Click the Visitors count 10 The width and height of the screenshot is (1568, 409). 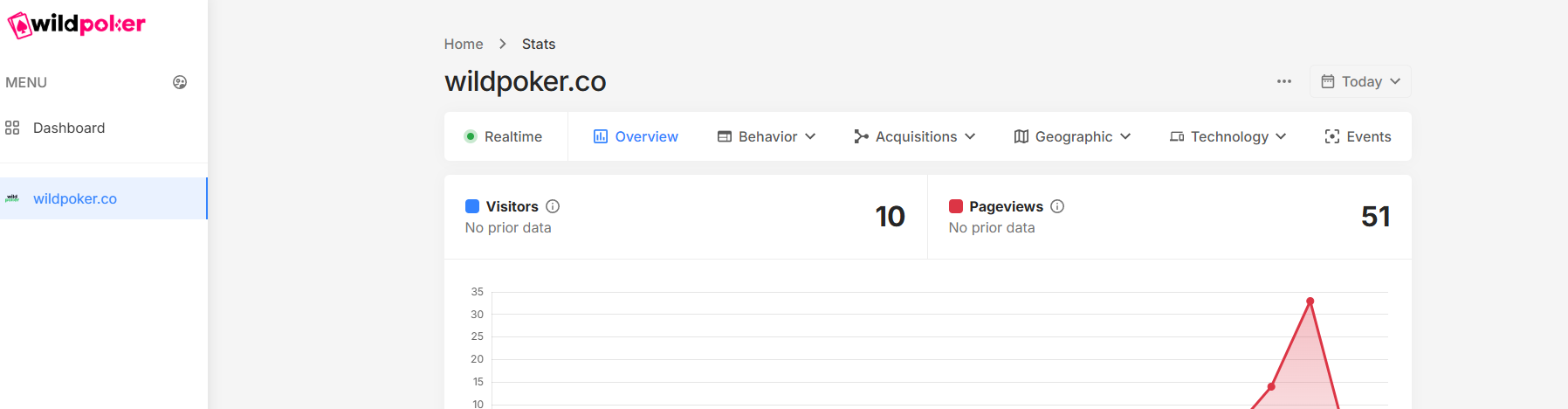click(x=891, y=217)
